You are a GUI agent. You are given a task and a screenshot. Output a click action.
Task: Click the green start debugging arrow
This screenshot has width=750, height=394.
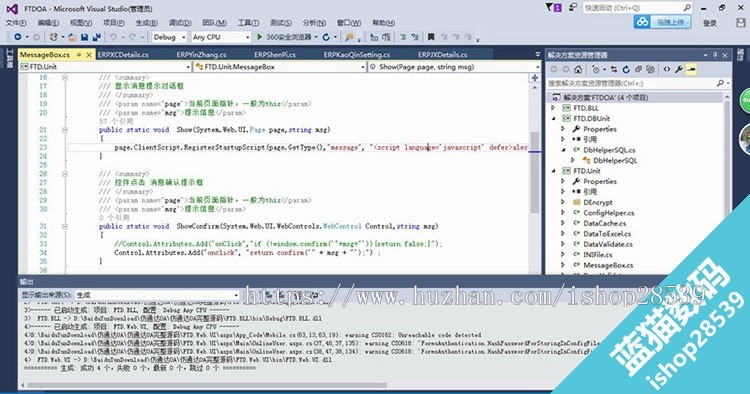coord(259,37)
